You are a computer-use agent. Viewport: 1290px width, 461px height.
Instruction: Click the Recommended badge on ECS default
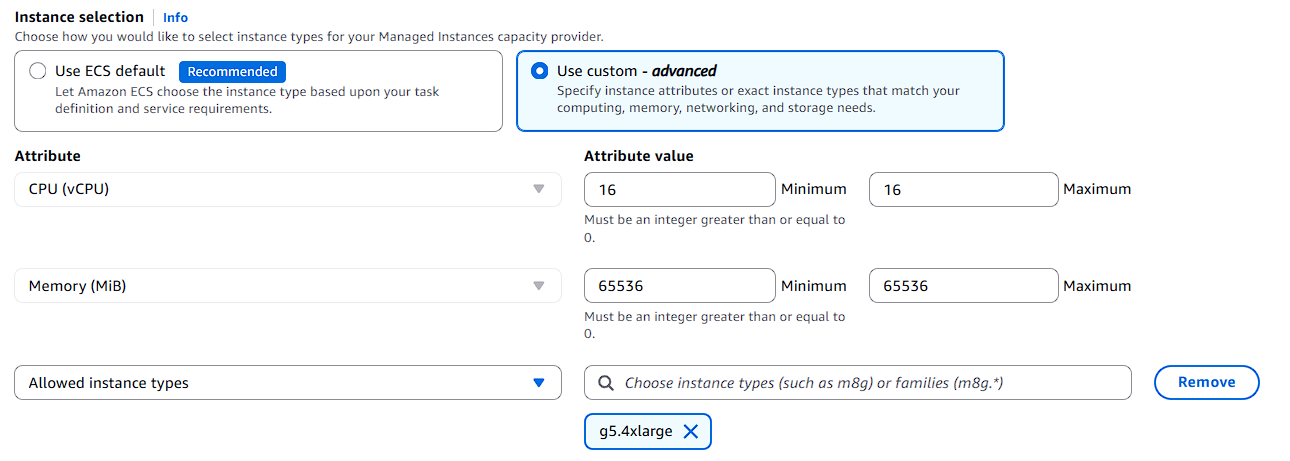pos(232,72)
